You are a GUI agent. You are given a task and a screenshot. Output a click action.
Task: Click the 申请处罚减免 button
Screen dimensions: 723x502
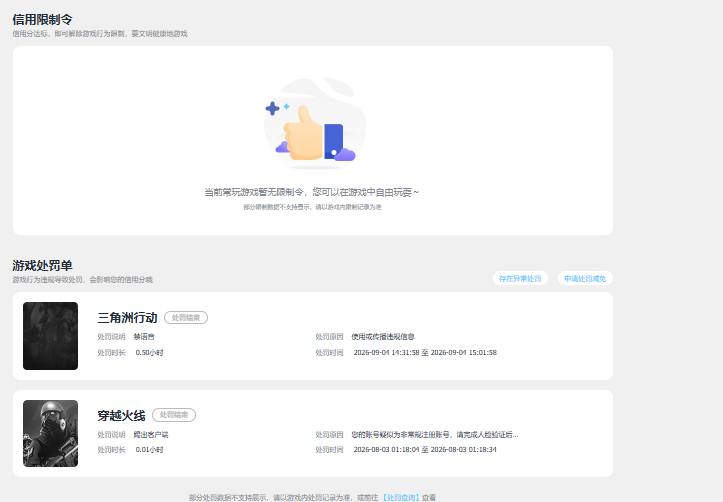(585, 278)
